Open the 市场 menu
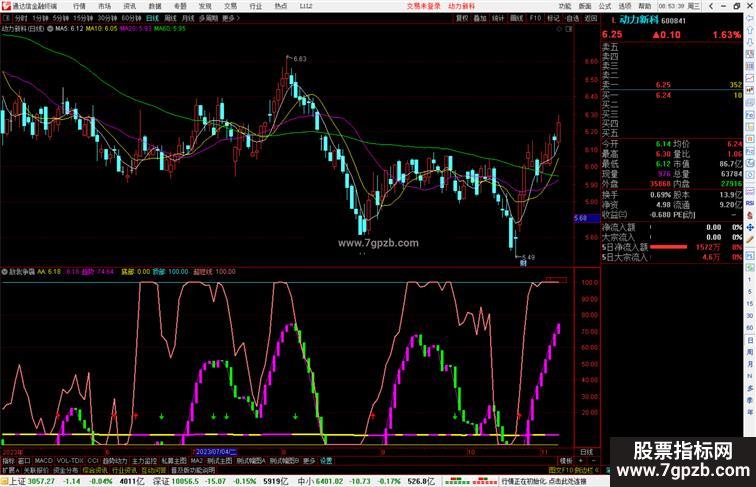Screen dimensions: 756x487 click(104, 6)
